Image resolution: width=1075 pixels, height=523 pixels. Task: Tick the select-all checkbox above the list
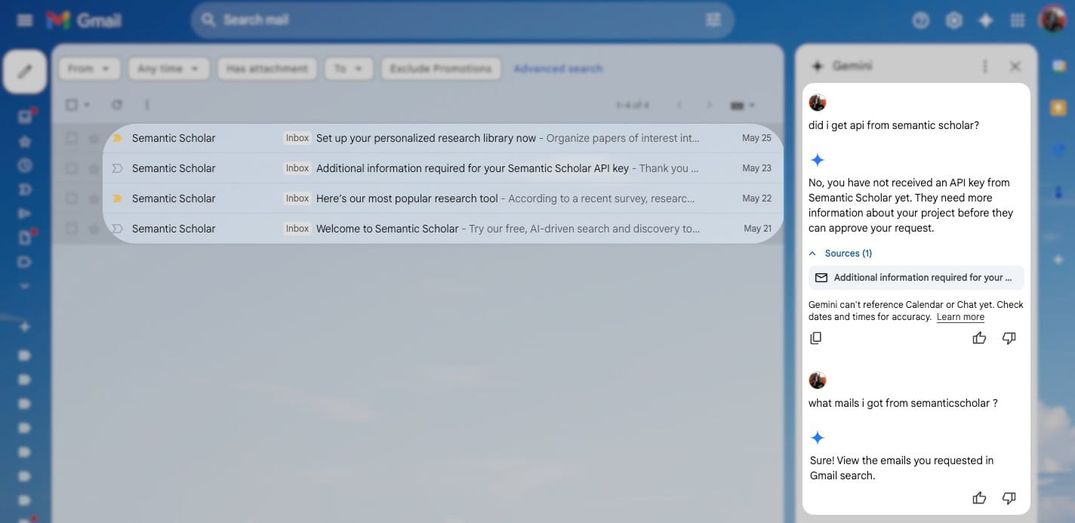tap(71, 105)
